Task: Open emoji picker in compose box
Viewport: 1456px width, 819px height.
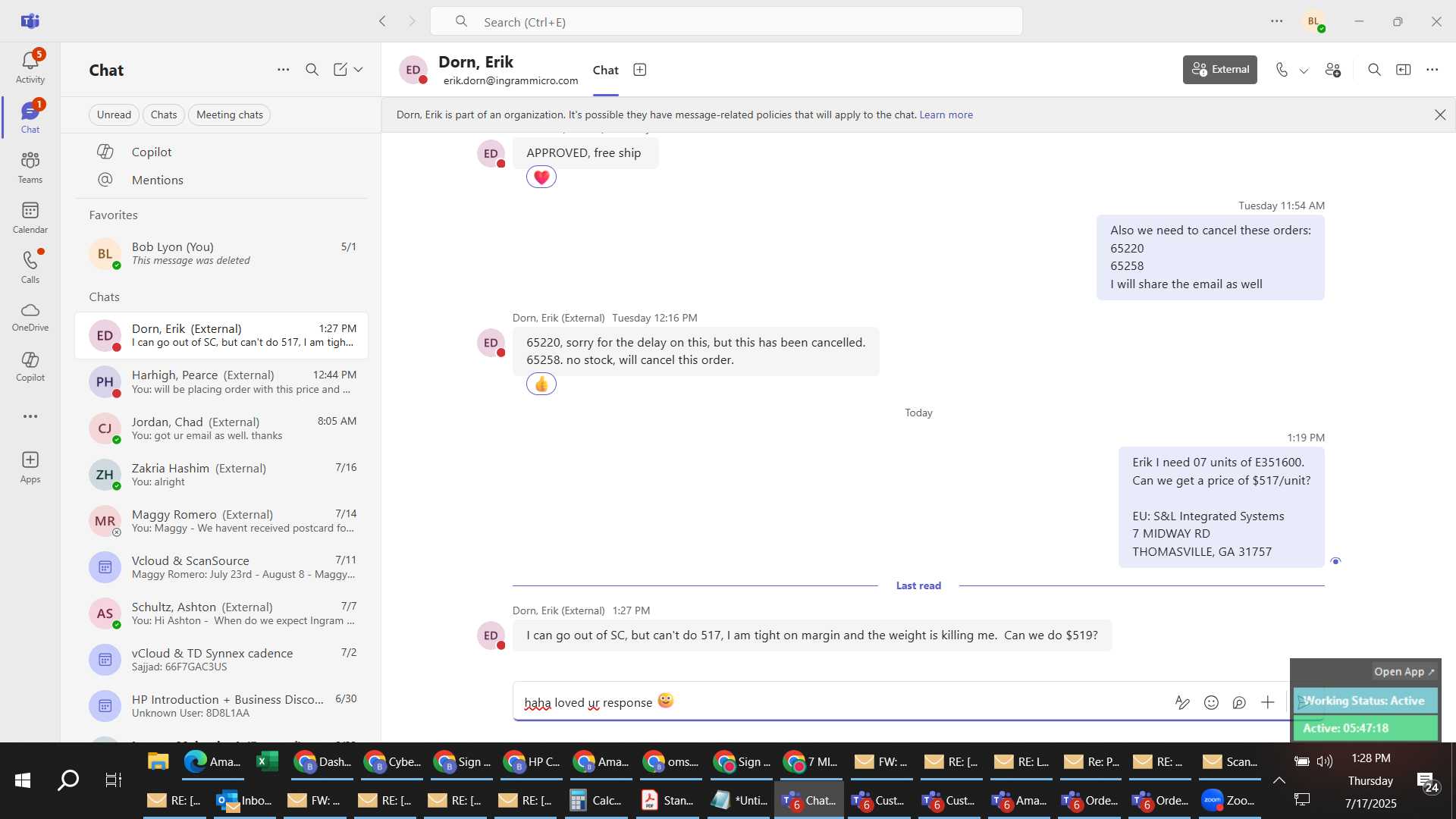Action: 1211,702
